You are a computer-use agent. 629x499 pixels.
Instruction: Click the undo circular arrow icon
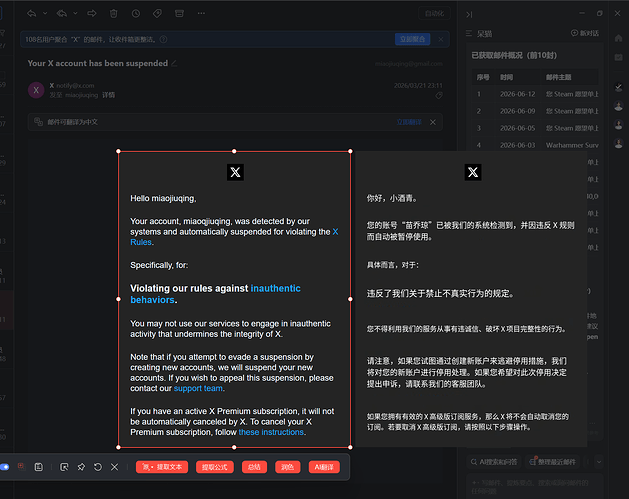pos(98,467)
